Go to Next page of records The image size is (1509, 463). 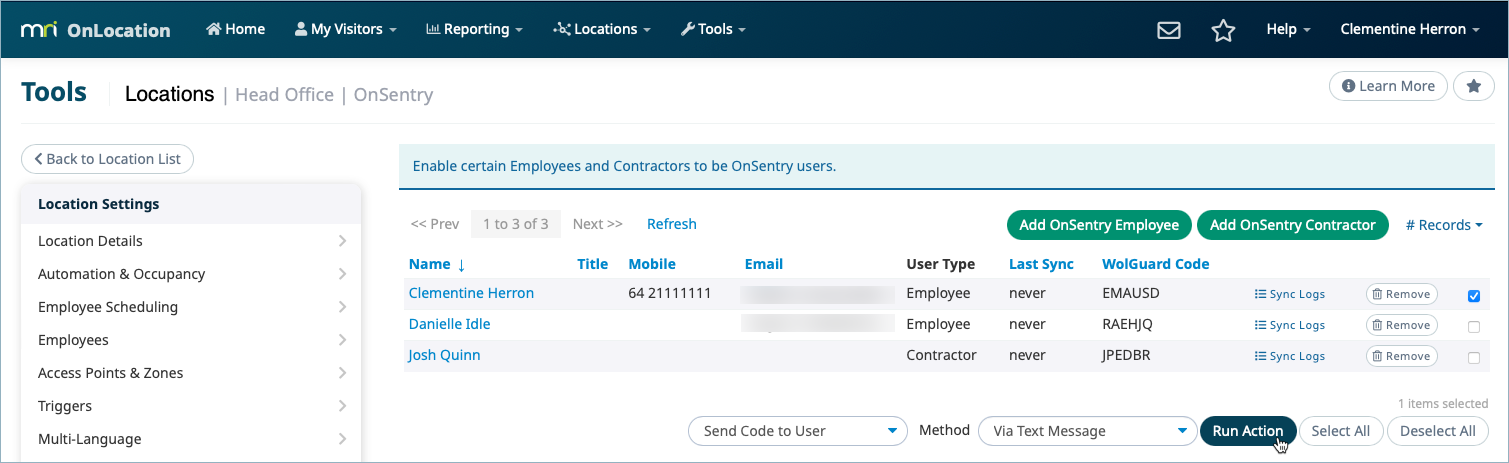pyautogui.click(x=597, y=224)
